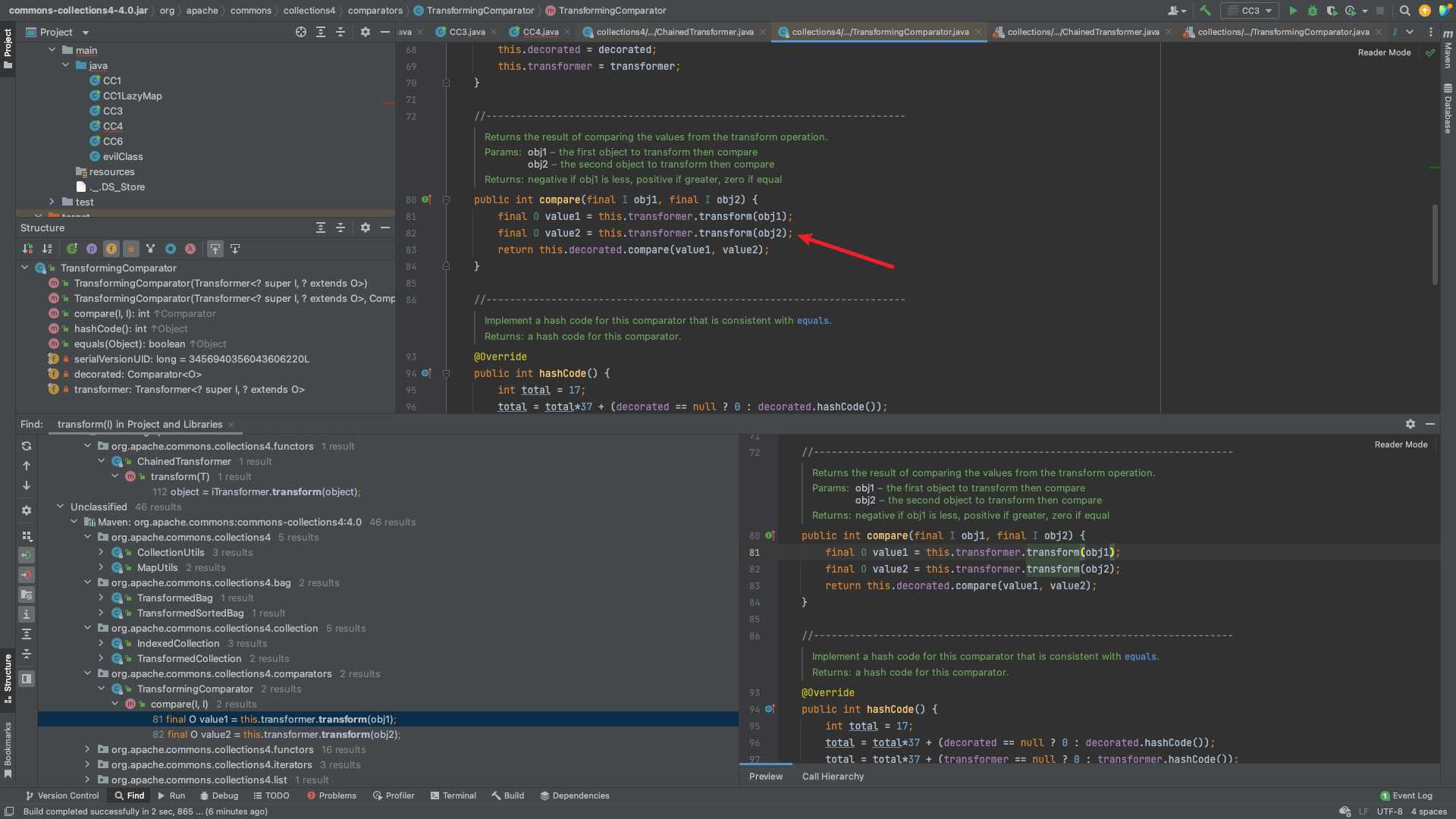Open the Maven tool window on right sidebar

[1448, 49]
